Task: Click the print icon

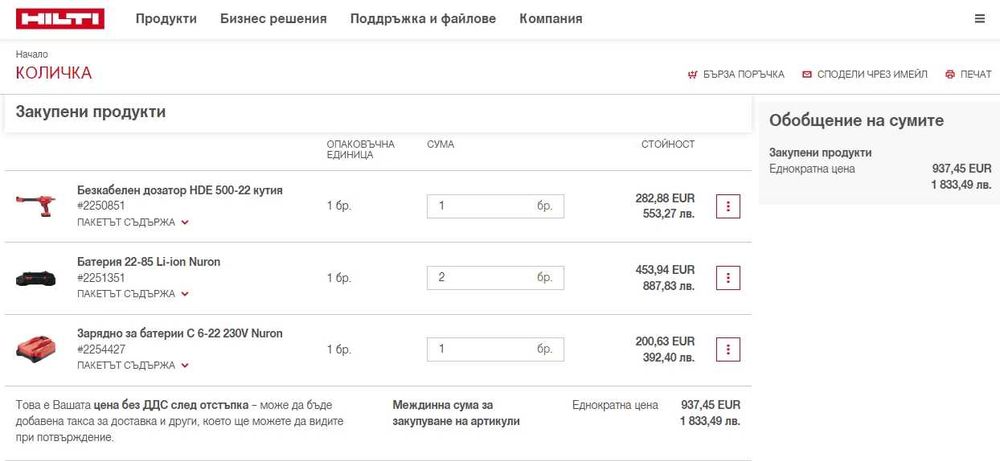Action: pos(950,75)
